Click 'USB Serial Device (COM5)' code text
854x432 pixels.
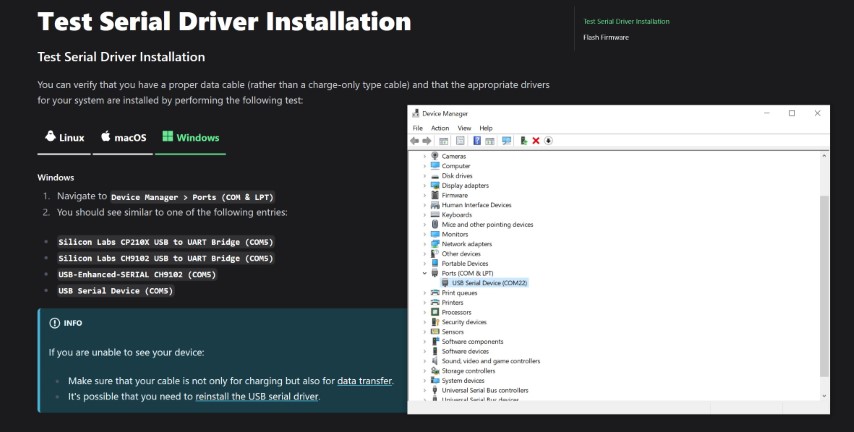[115, 291]
